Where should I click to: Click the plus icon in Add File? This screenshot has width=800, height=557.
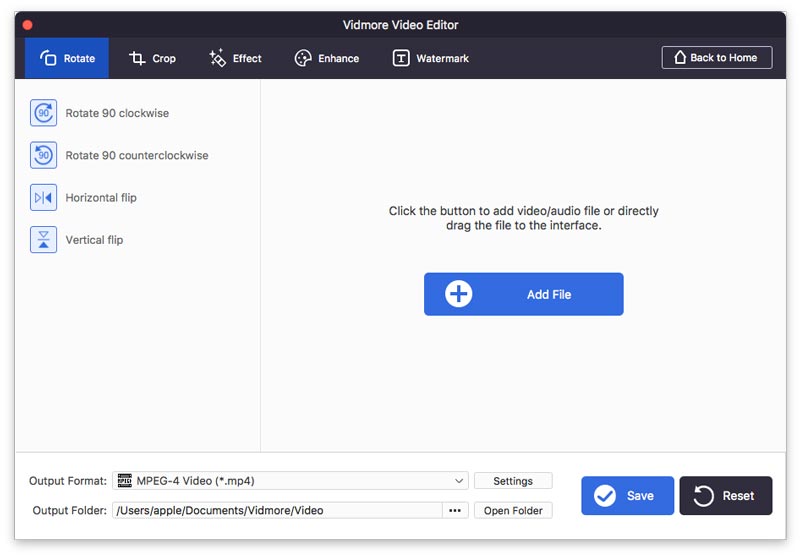tap(458, 294)
